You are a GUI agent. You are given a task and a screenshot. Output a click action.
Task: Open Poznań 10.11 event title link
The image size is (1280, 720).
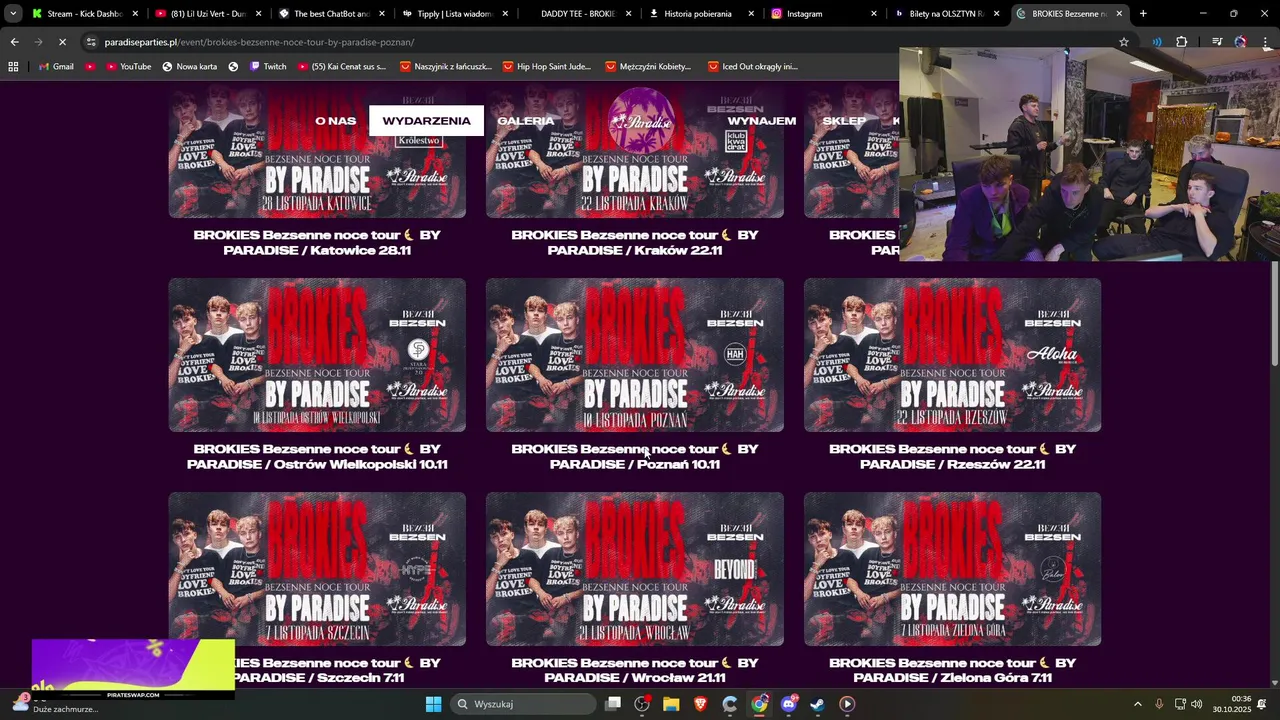635,456
